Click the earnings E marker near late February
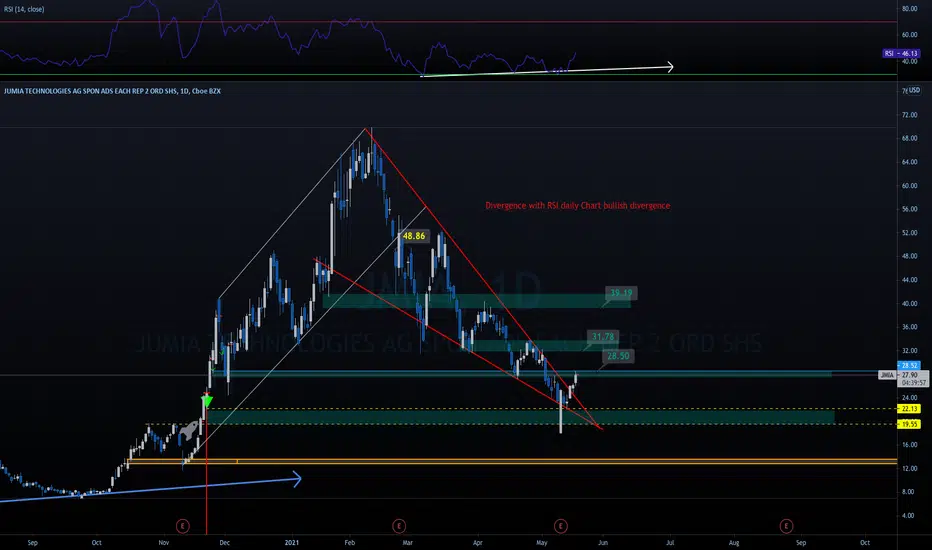 pos(399,526)
